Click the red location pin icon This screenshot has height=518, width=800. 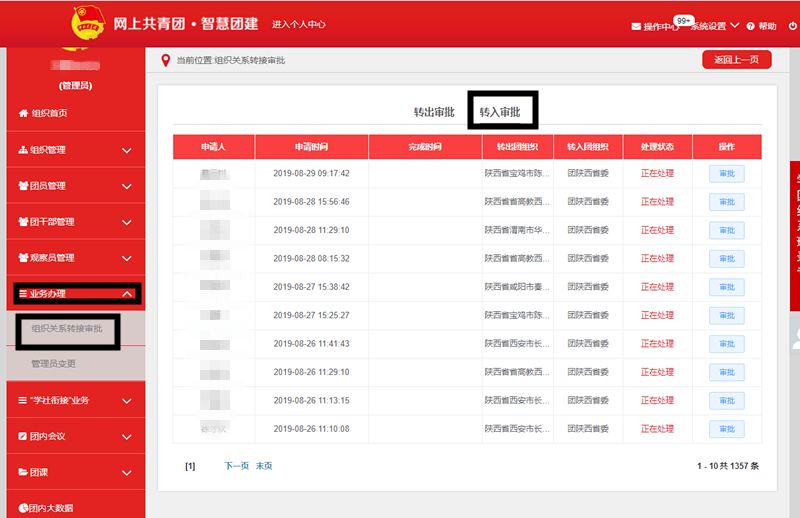[165, 61]
